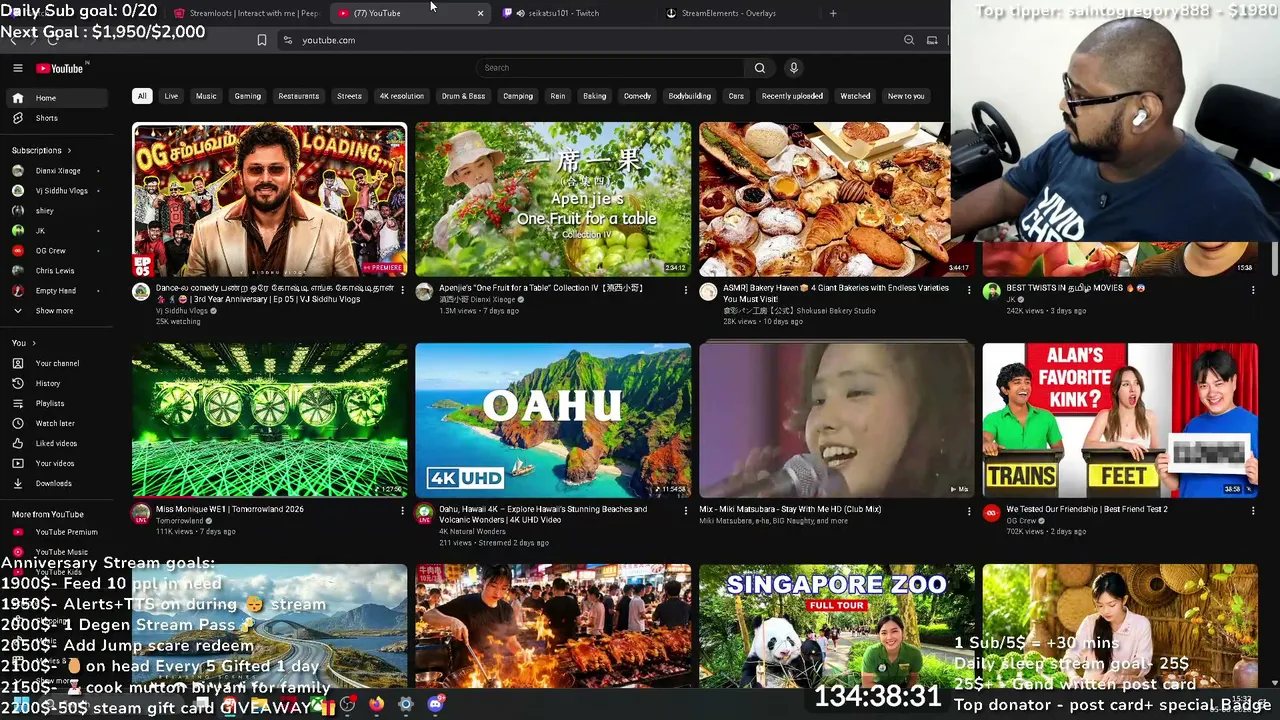The image size is (1280, 720).
Task: Close the YouTube browser tab
Action: coord(480,13)
